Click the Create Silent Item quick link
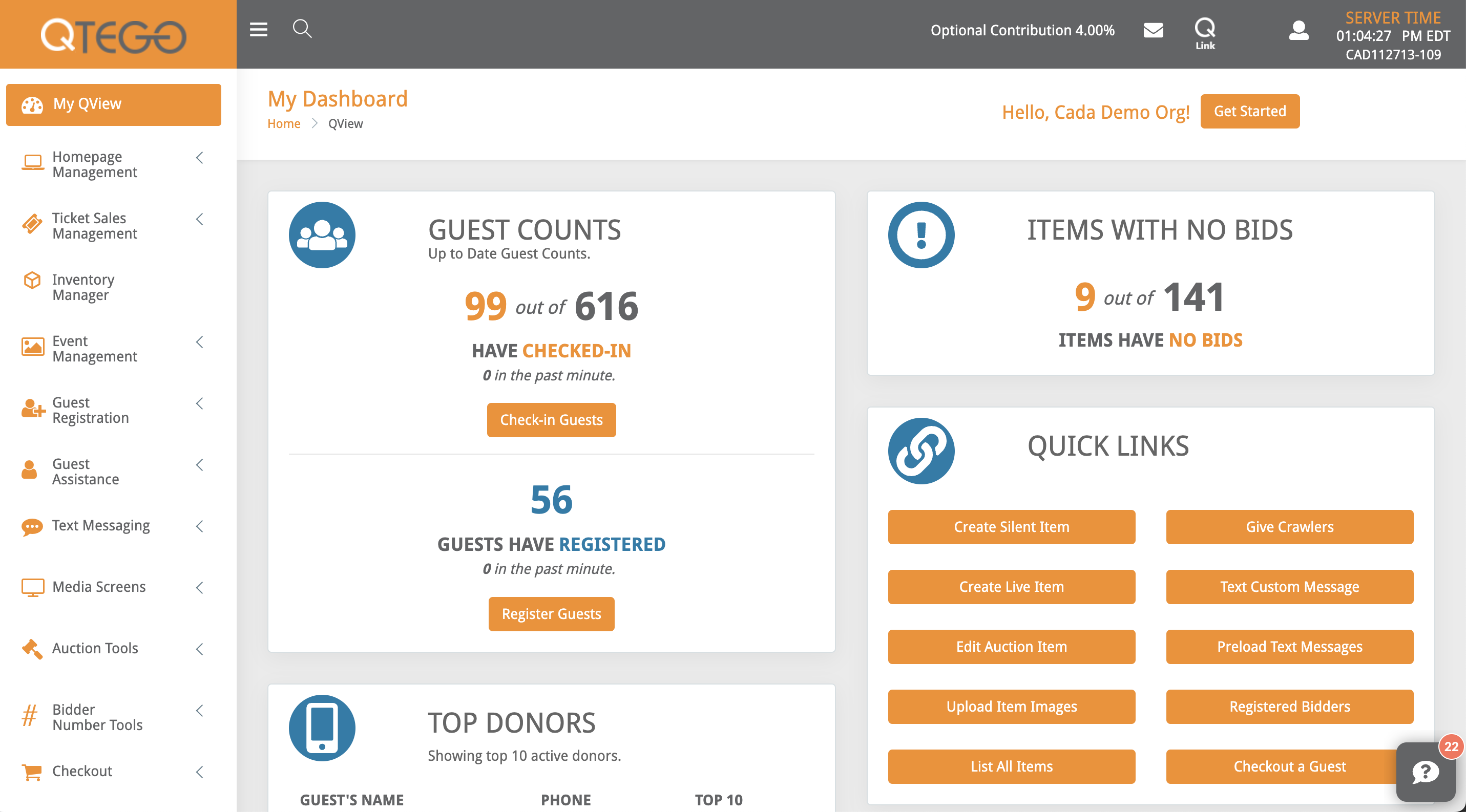This screenshot has height=812, width=1466. [x=1011, y=526]
